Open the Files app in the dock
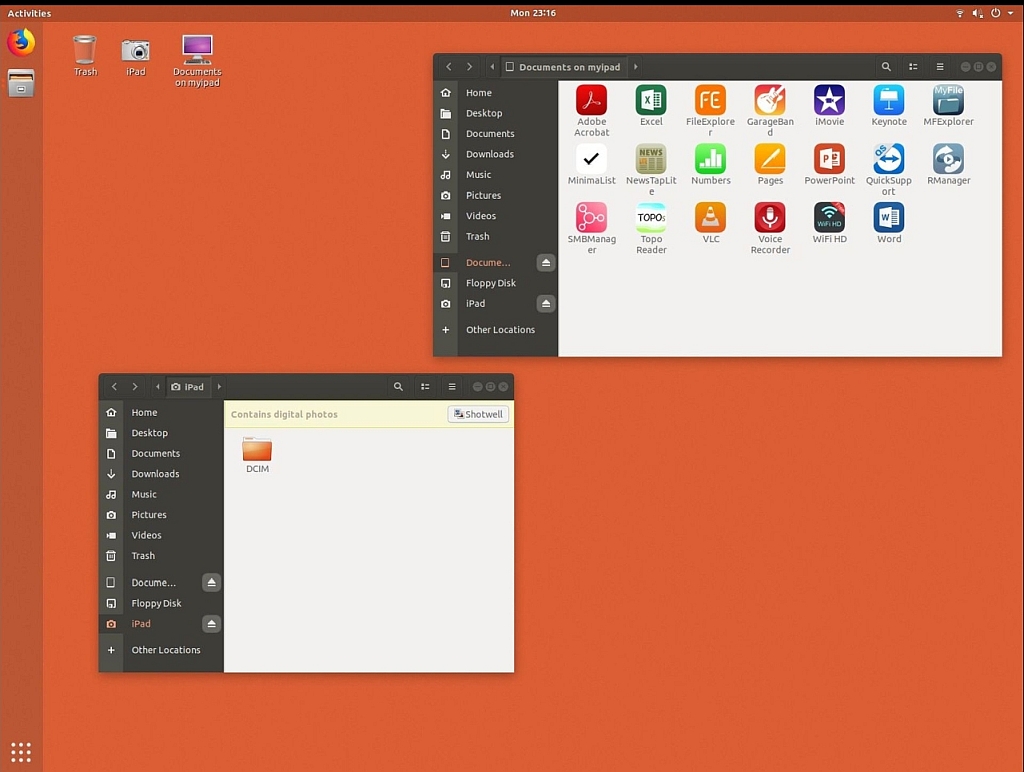1024x772 pixels. (x=21, y=83)
